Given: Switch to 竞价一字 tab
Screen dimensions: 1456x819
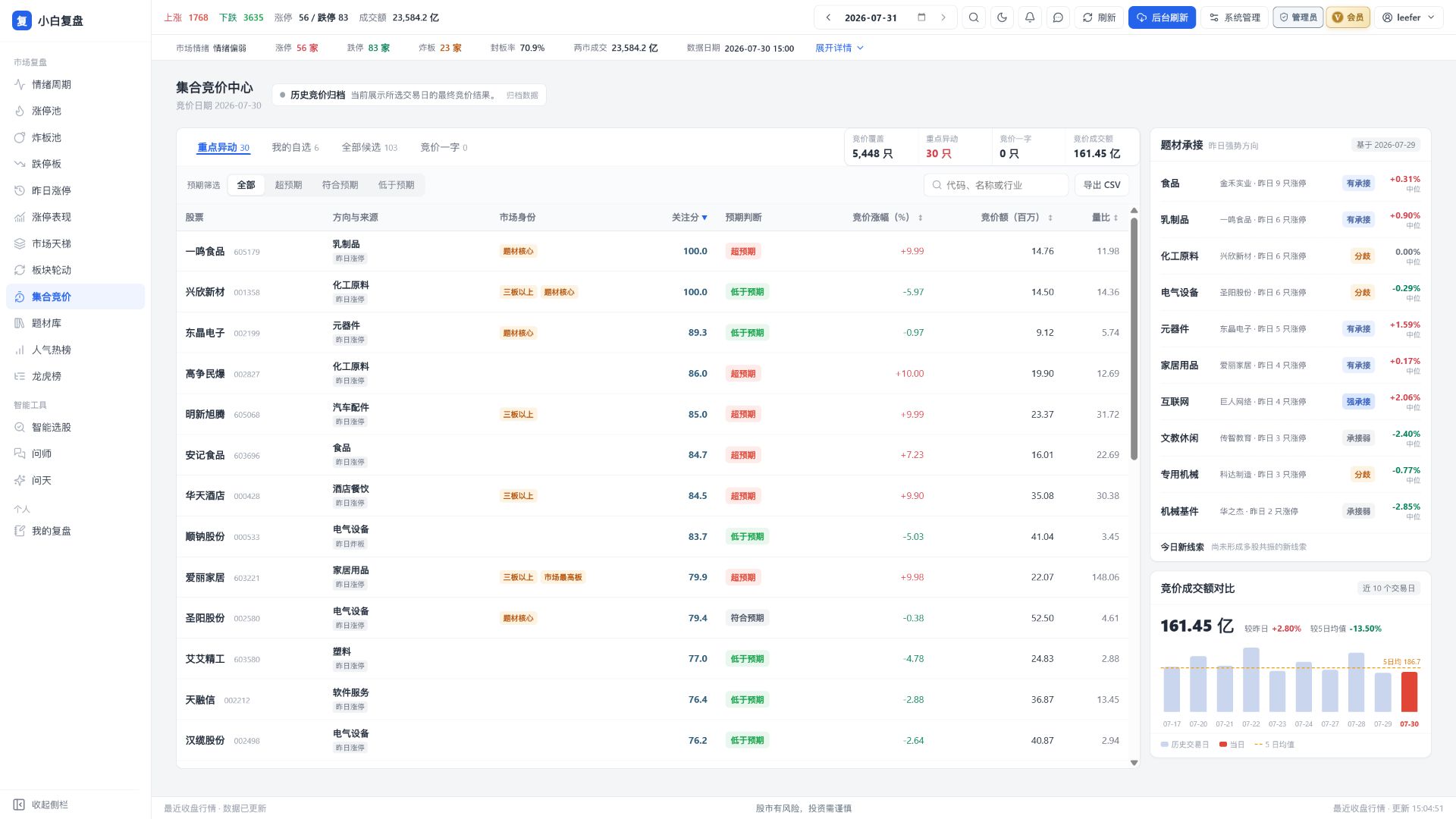Looking at the screenshot, I should (444, 147).
